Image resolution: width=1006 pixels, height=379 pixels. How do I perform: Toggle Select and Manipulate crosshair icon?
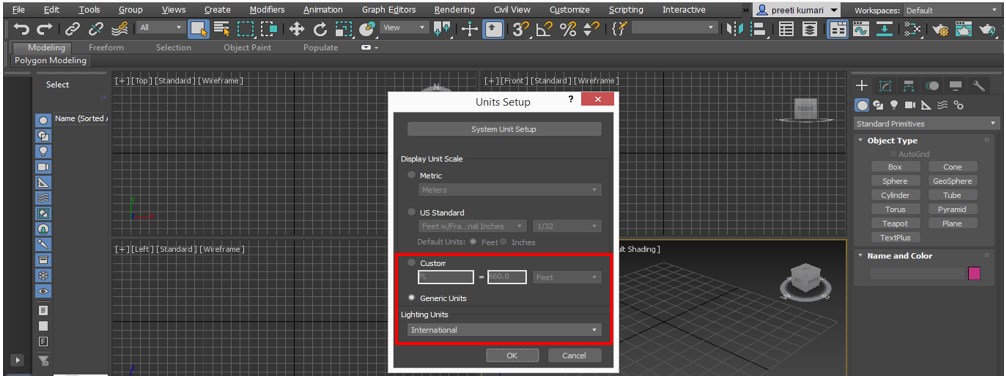469,28
